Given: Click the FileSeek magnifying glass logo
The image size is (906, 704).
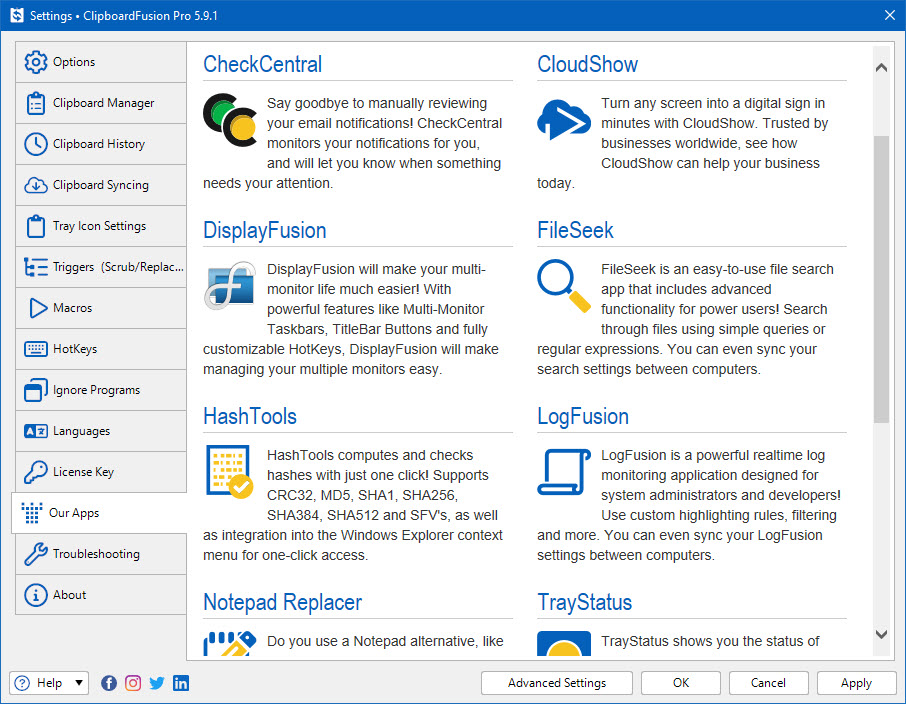Looking at the screenshot, I should click(564, 286).
